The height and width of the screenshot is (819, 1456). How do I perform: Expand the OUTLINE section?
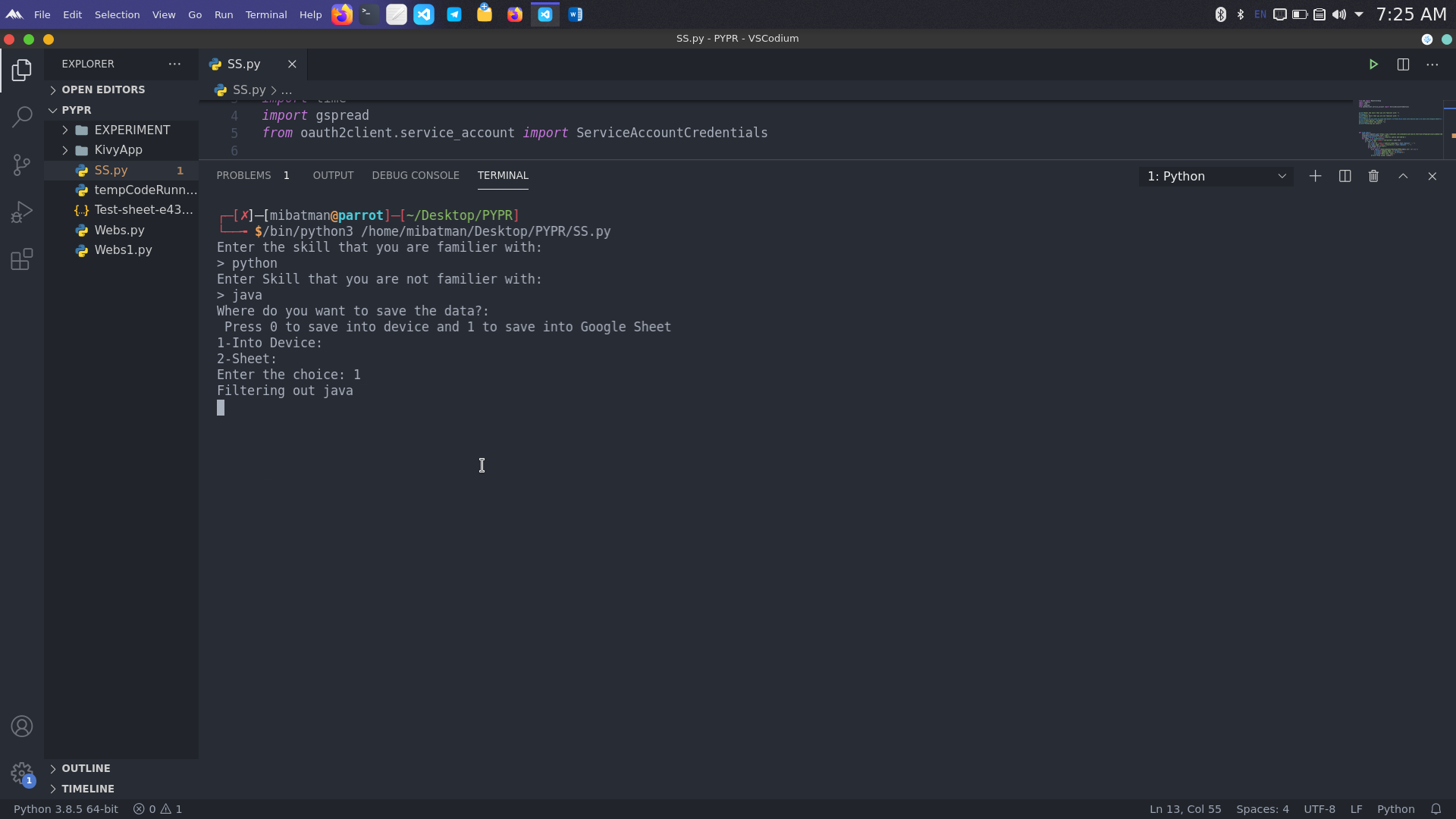point(86,768)
